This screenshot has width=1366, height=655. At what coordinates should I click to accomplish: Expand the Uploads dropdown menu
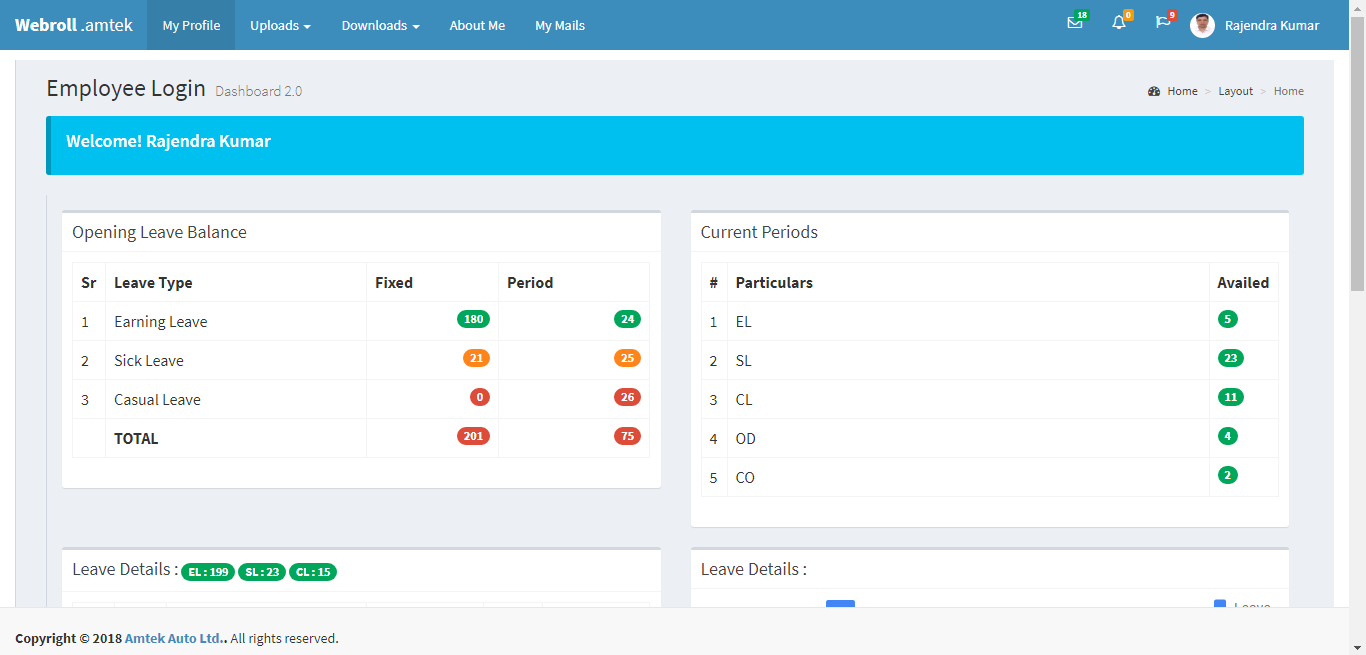click(x=280, y=25)
